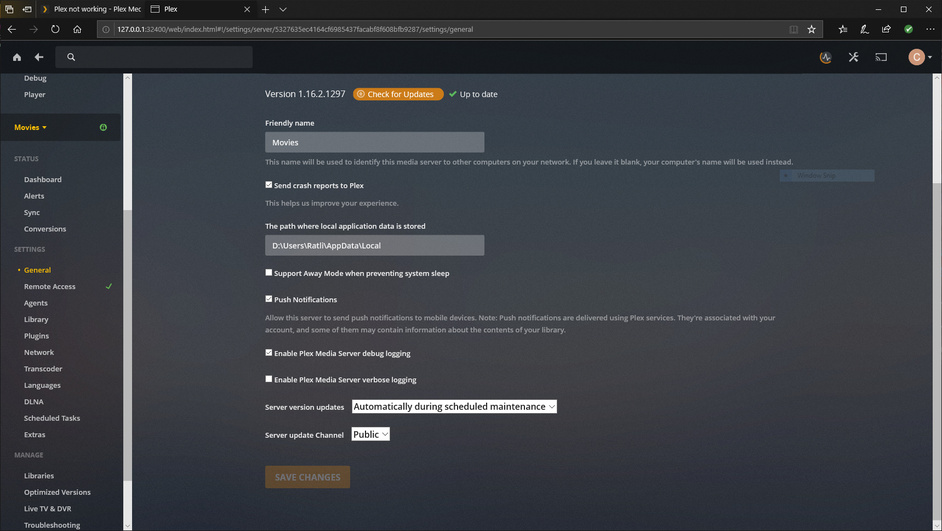Screen dimensions: 942x531
Task: Click green checkmark extension icon
Action: click(x=908, y=29)
